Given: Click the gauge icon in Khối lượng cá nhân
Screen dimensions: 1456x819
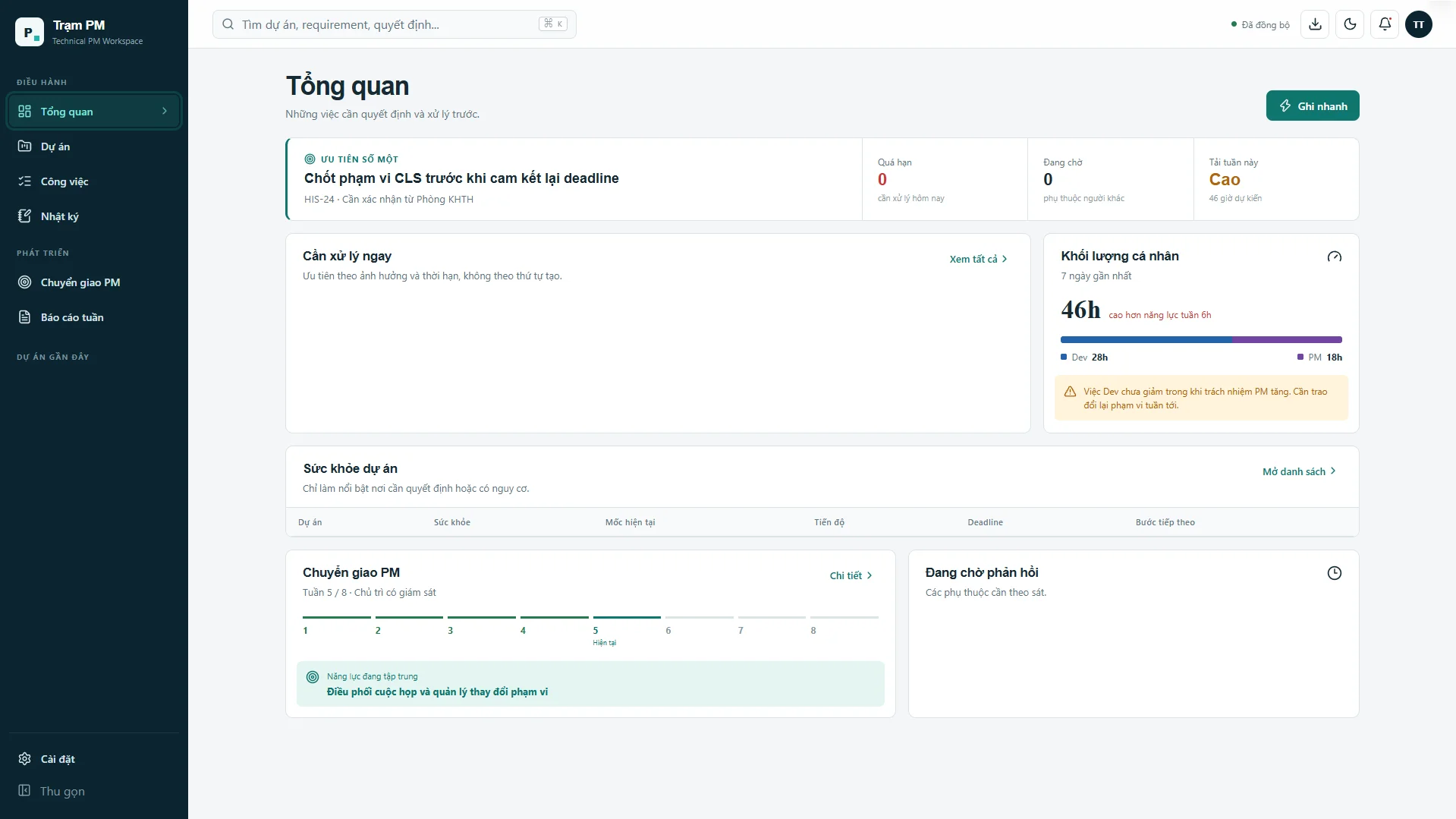Looking at the screenshot, I should click(1335, 257).
